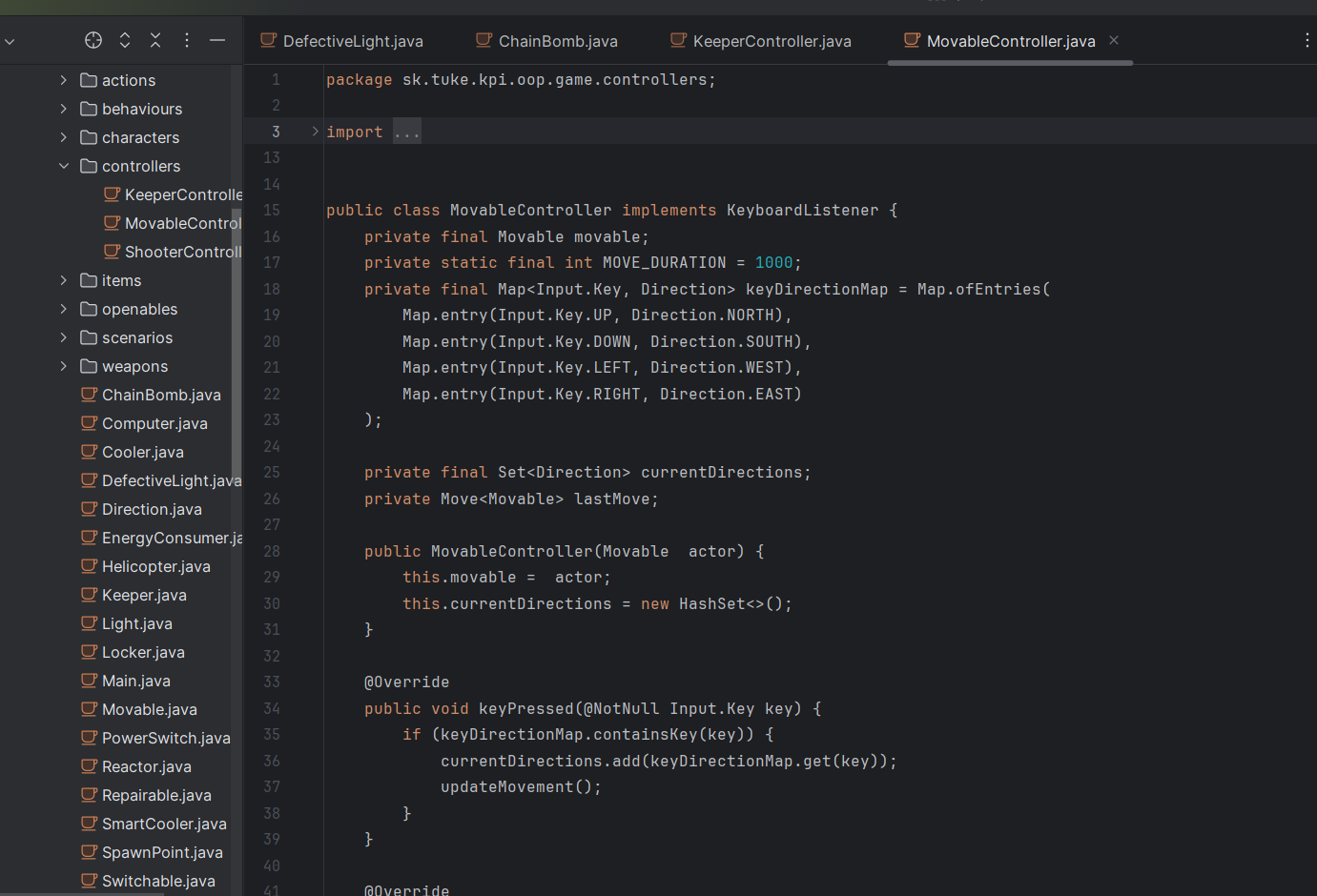Screen dimensions: 1317x896
Task: Open MovableController file in project tree
Action: click(x=173, y=223)
